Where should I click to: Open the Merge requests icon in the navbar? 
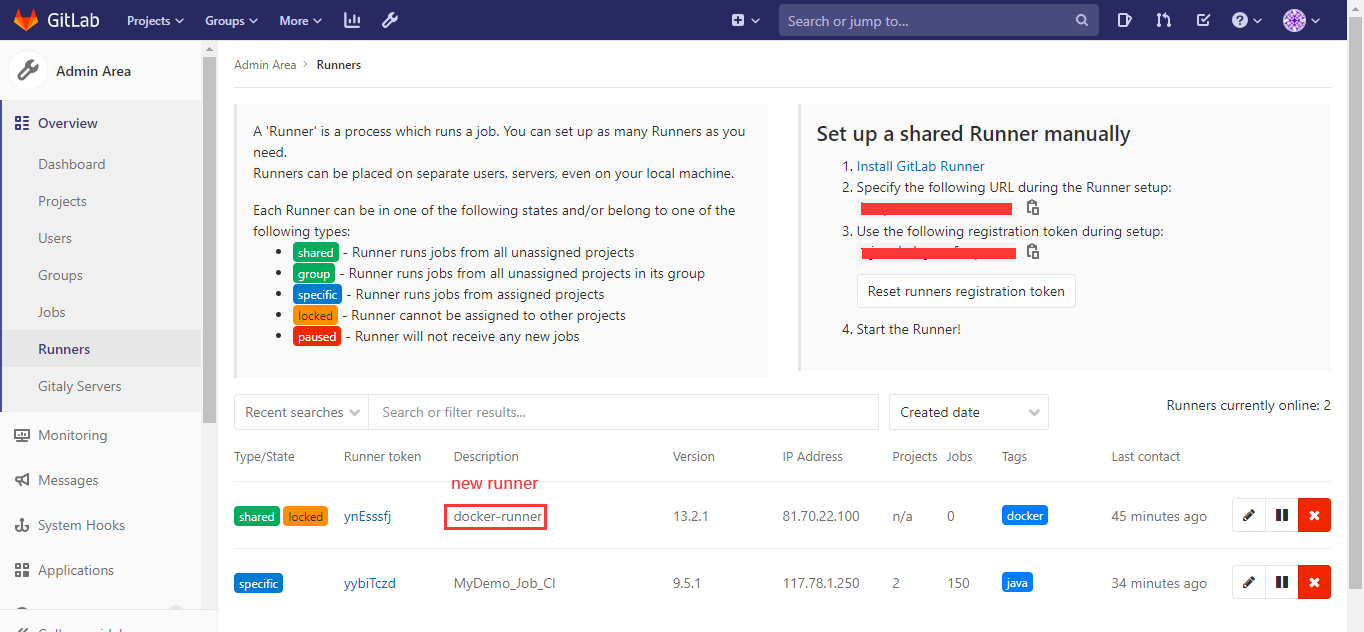pyautogui.click(x=1164, y=20)
